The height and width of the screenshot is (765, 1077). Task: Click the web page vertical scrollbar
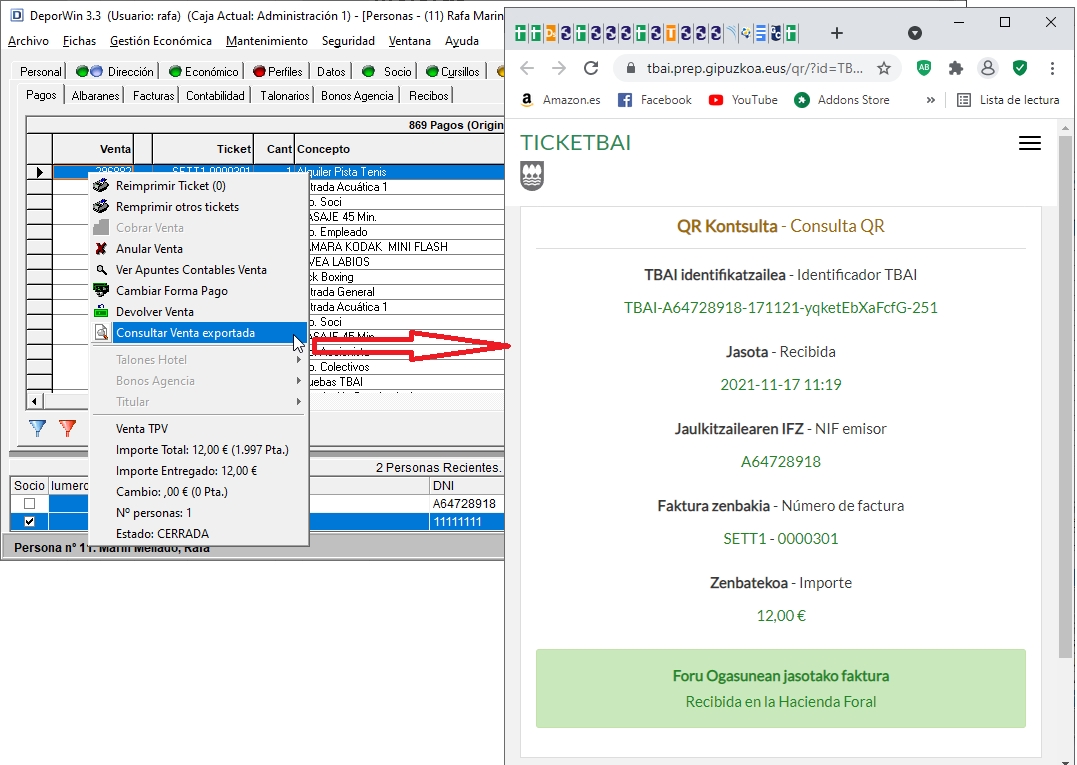click(1065, 397)
